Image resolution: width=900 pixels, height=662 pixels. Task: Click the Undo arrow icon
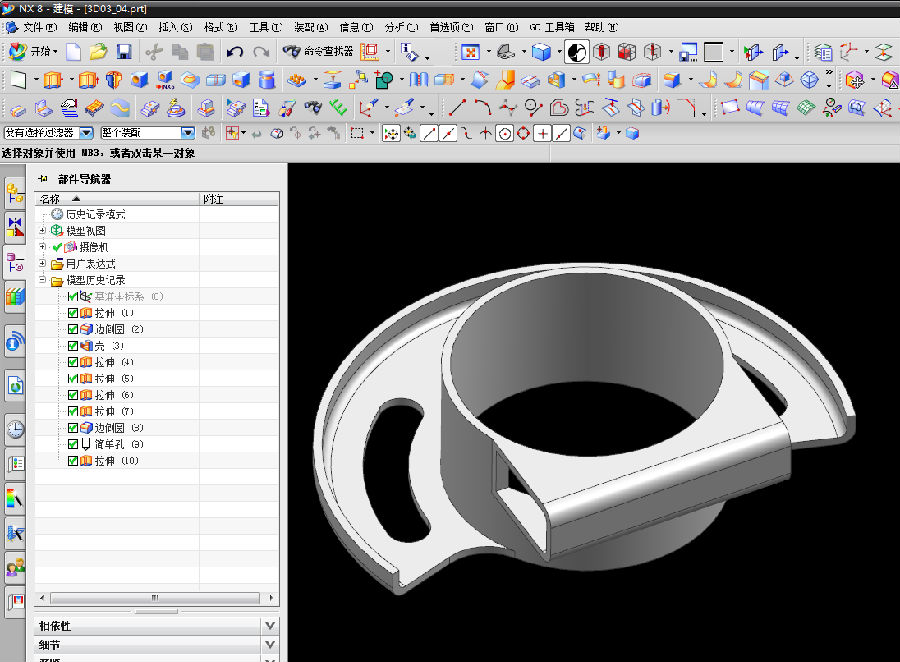235,51
